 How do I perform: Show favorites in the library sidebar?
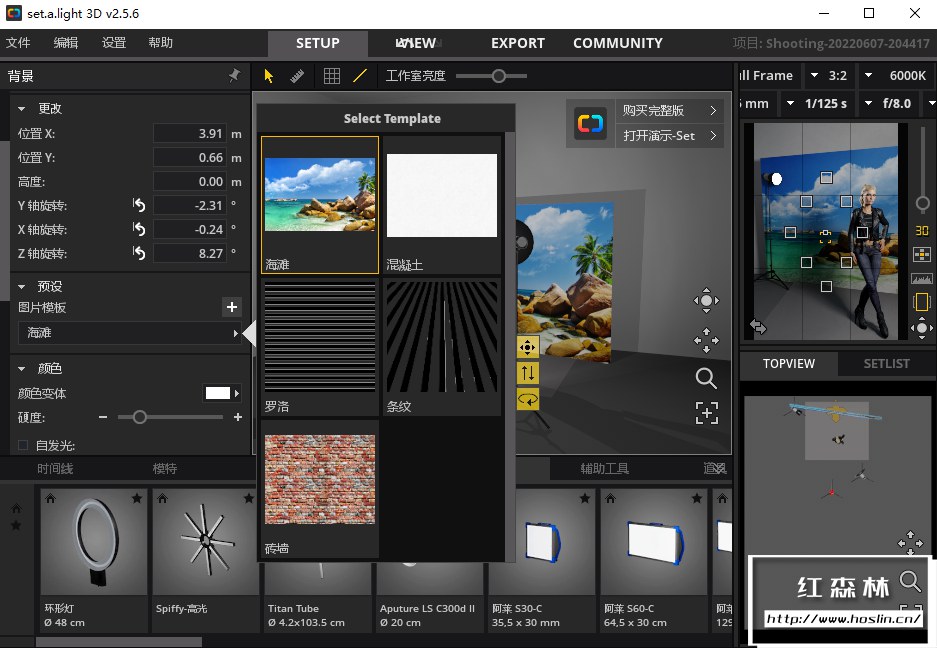pyautogui.click(x=16, y=525)
